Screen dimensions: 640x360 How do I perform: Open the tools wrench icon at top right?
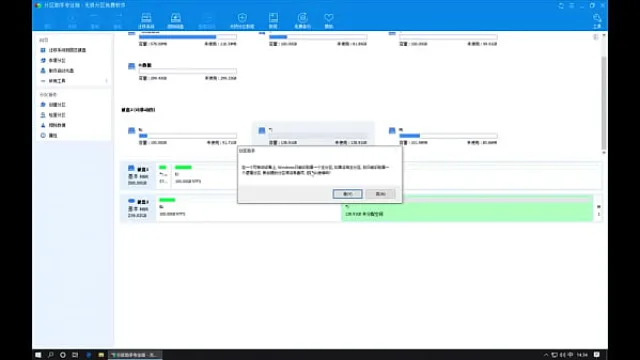(597, 20)
